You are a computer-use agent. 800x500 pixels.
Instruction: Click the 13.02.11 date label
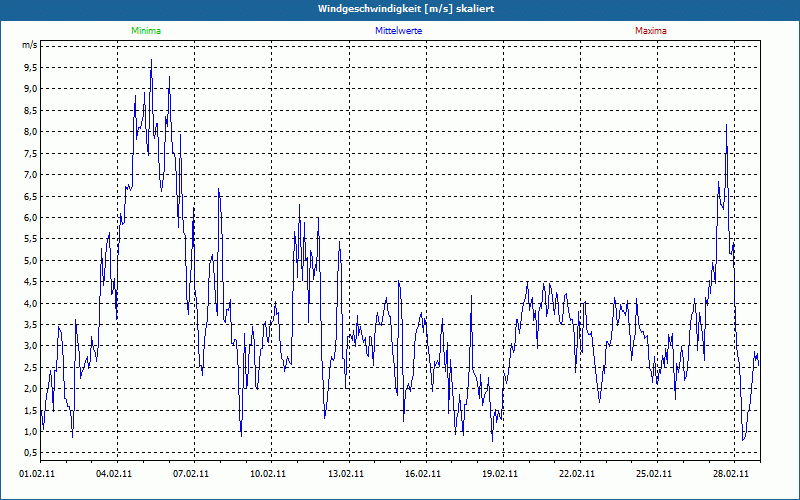346,473
